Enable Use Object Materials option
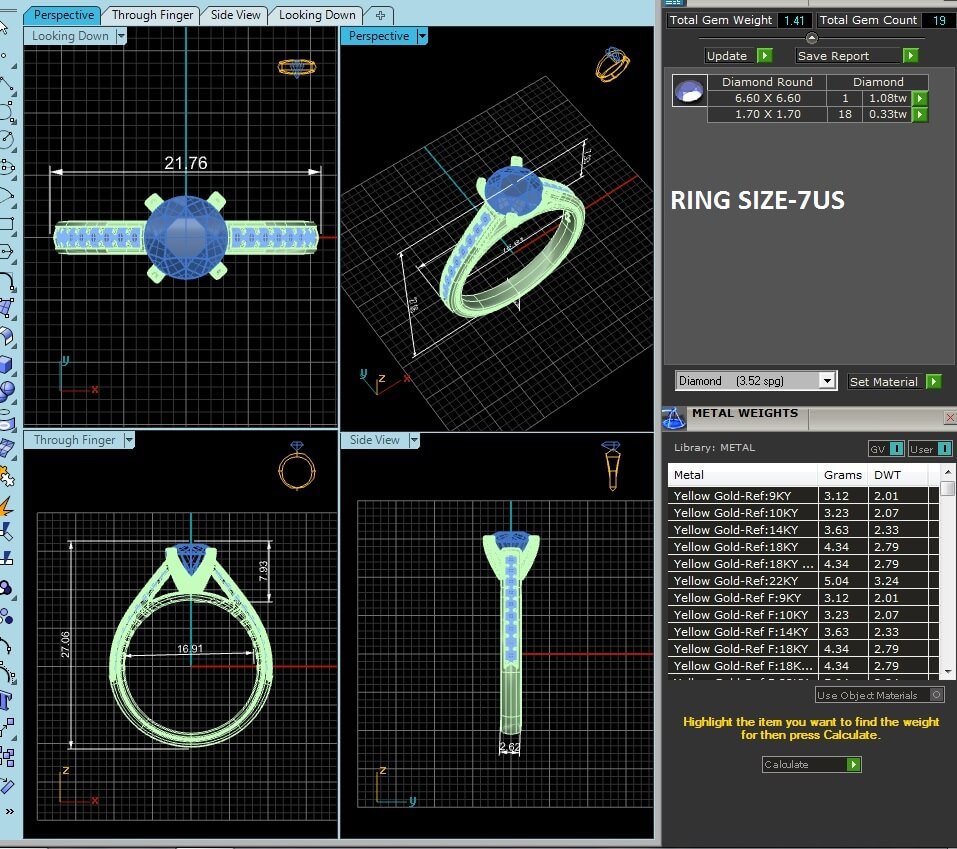This screenshot has width=957, height=849. 936,695
